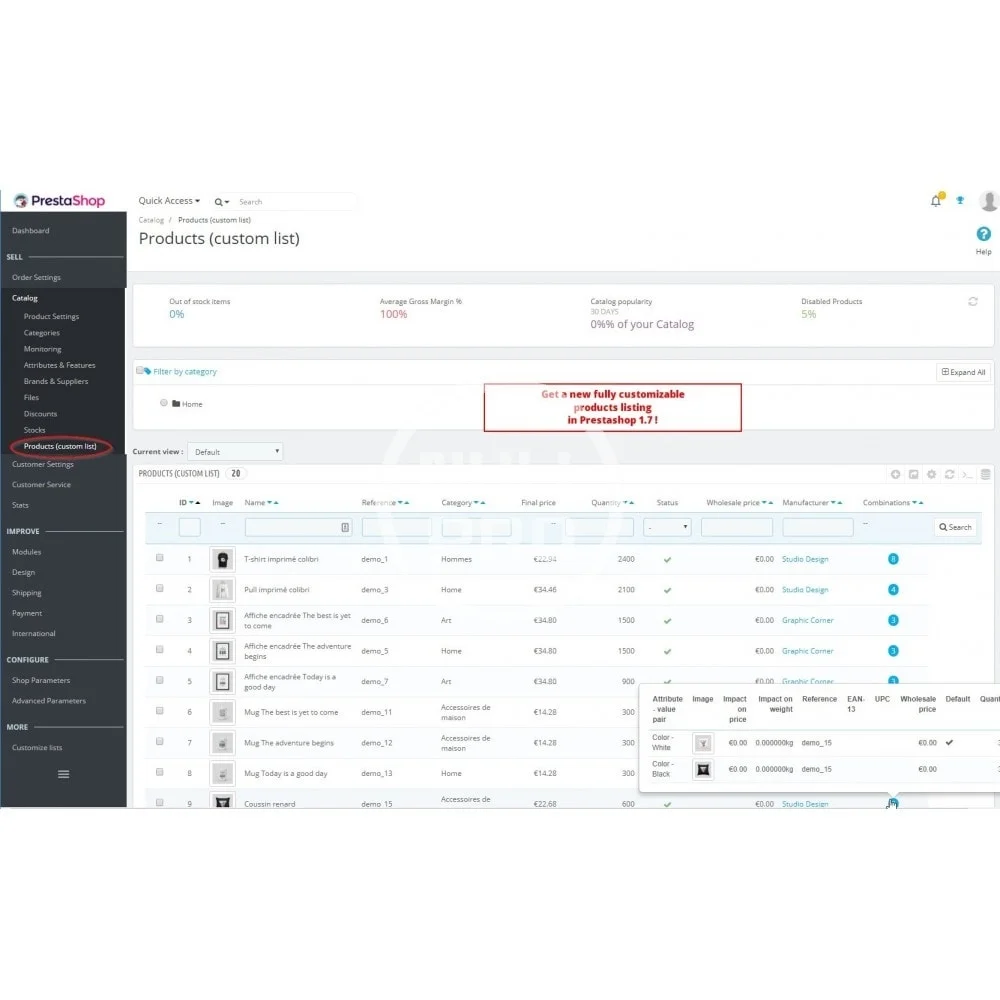Open the Status filter dropdown

pos(667,527)
